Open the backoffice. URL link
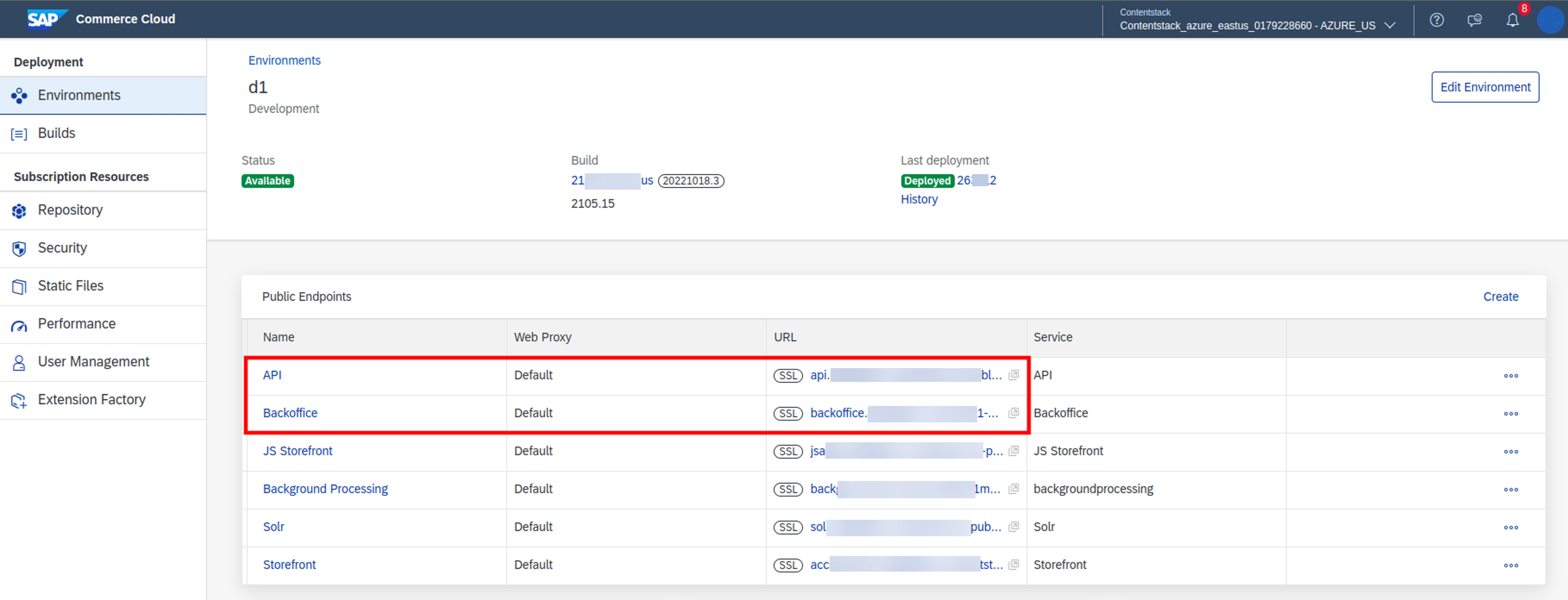The width and height of the screenshot is (1568, 600). point(904,413)
